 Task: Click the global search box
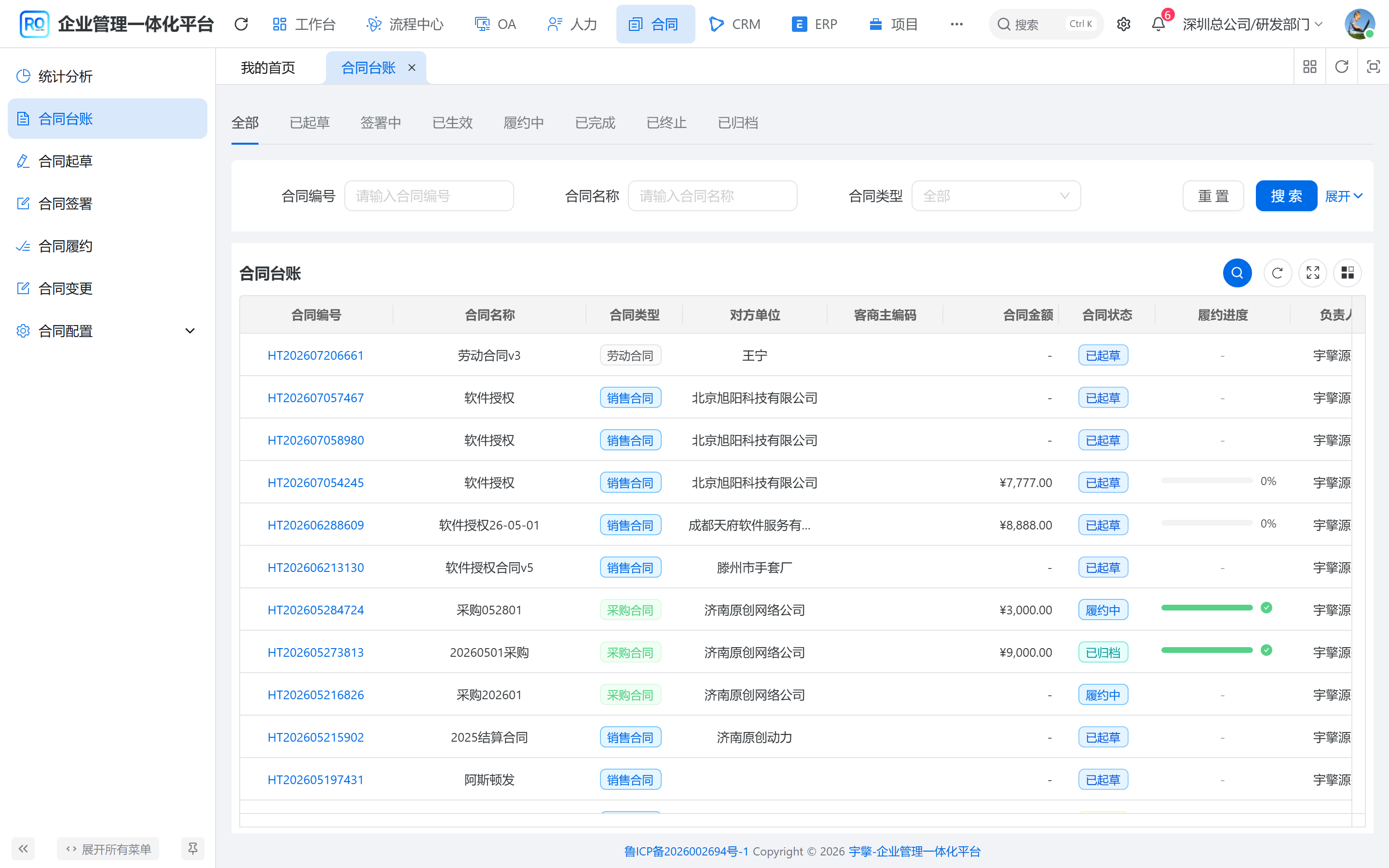pos(1046,24)
